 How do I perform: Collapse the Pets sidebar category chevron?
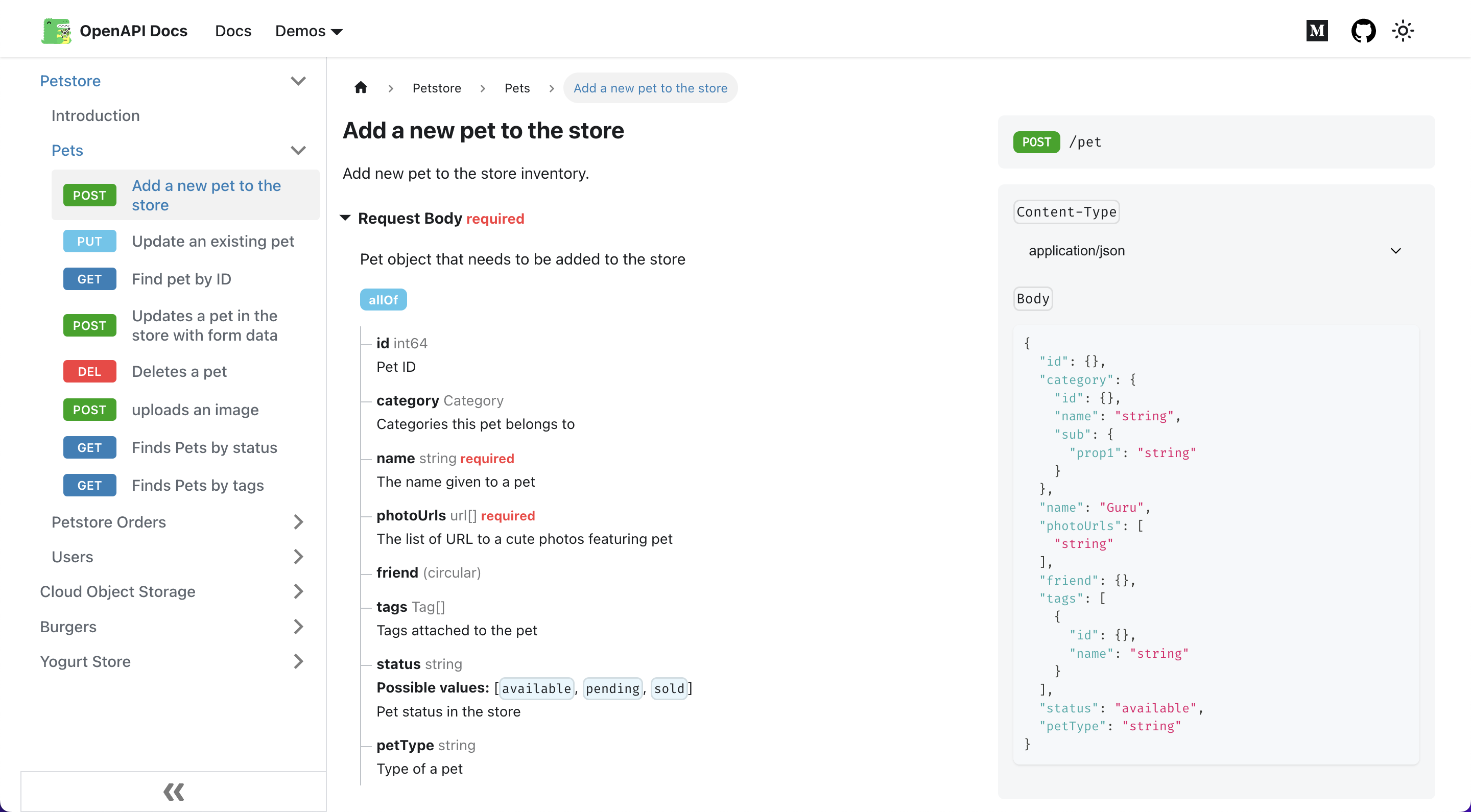point(298,150)
